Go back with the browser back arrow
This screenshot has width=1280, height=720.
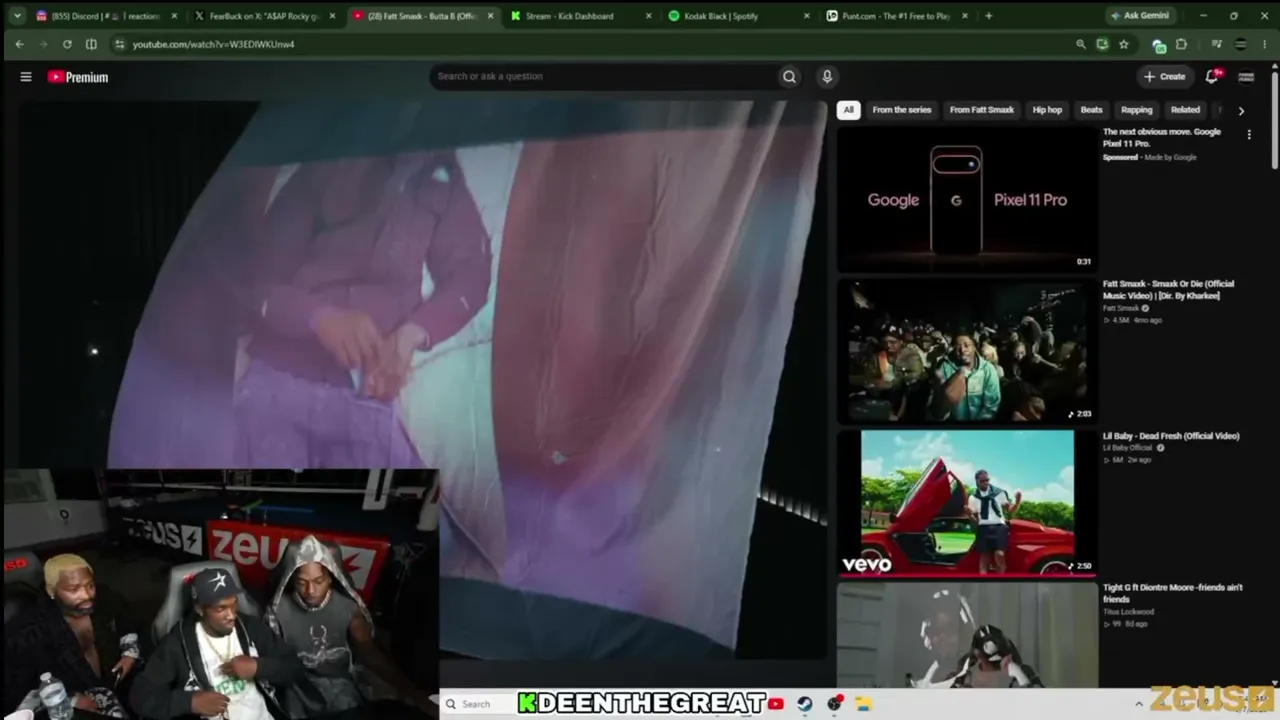[x=19, y=44]
